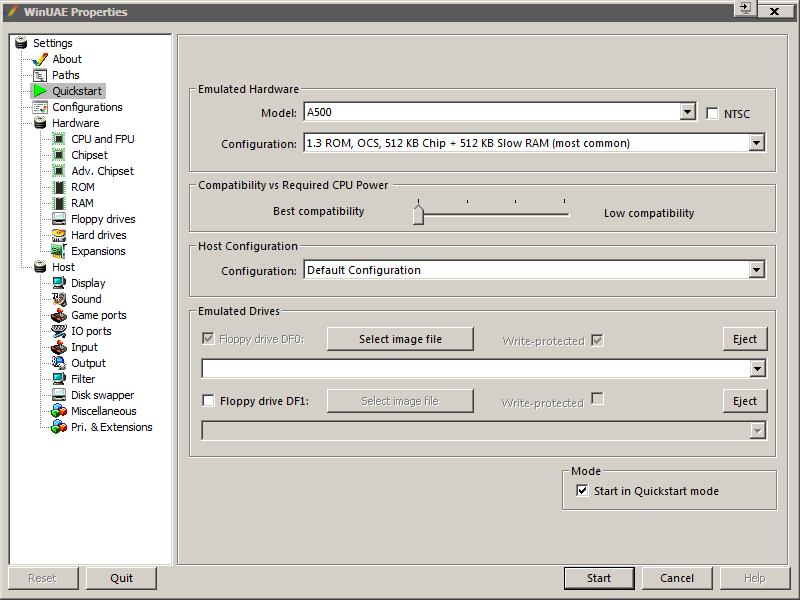Image resolution: width=800 pixels, height=600 pixels.
Task: Toggle Floppy drive DF0 checkbox
Action: [x=208, y=338]
